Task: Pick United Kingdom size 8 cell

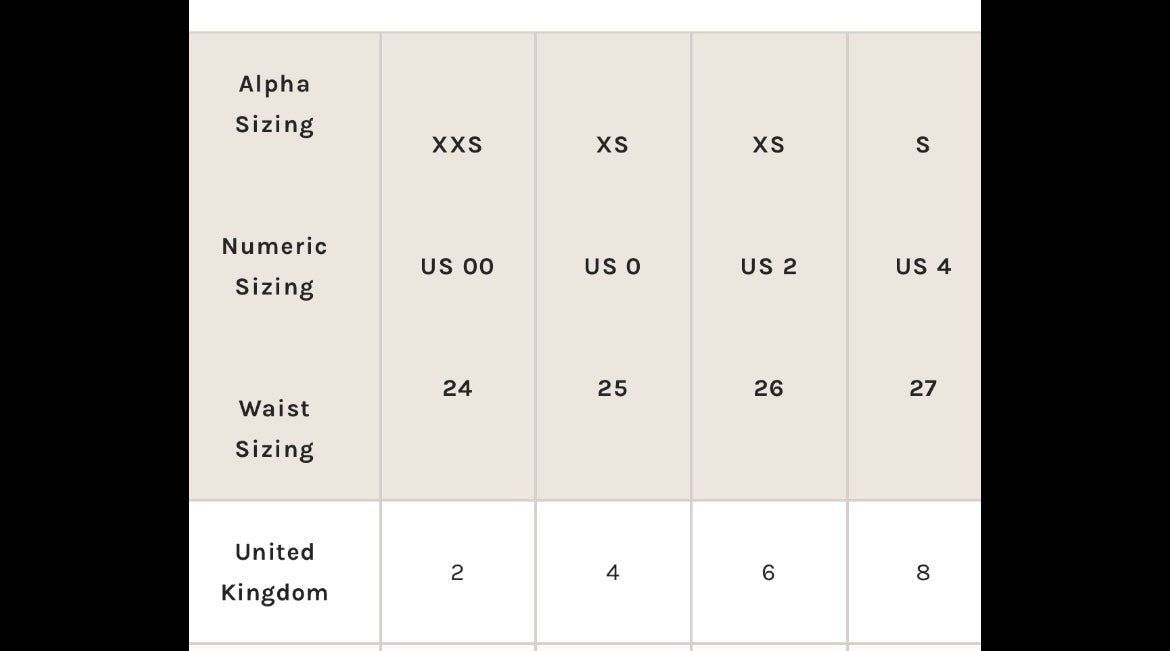Action: (923, 572)
